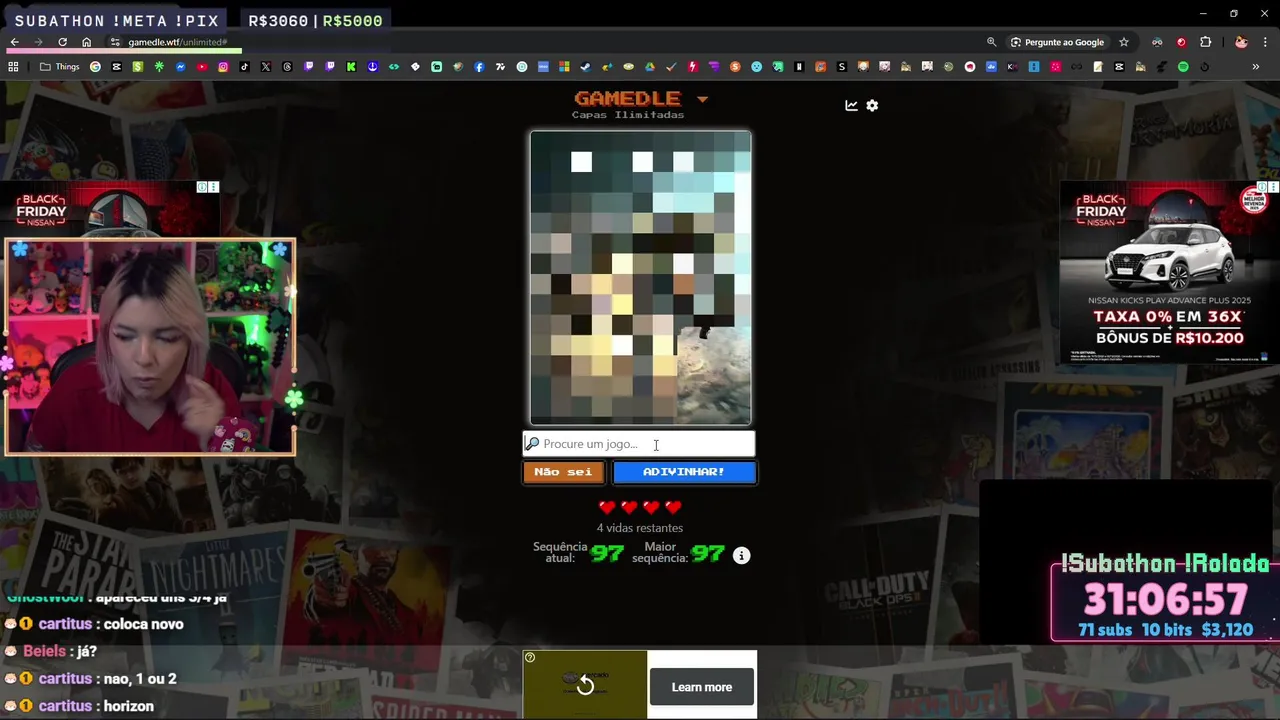The width and height of the screenshot is (1280, 720).
Task: Open Gamedle settings gear
Action: point(872,105)
